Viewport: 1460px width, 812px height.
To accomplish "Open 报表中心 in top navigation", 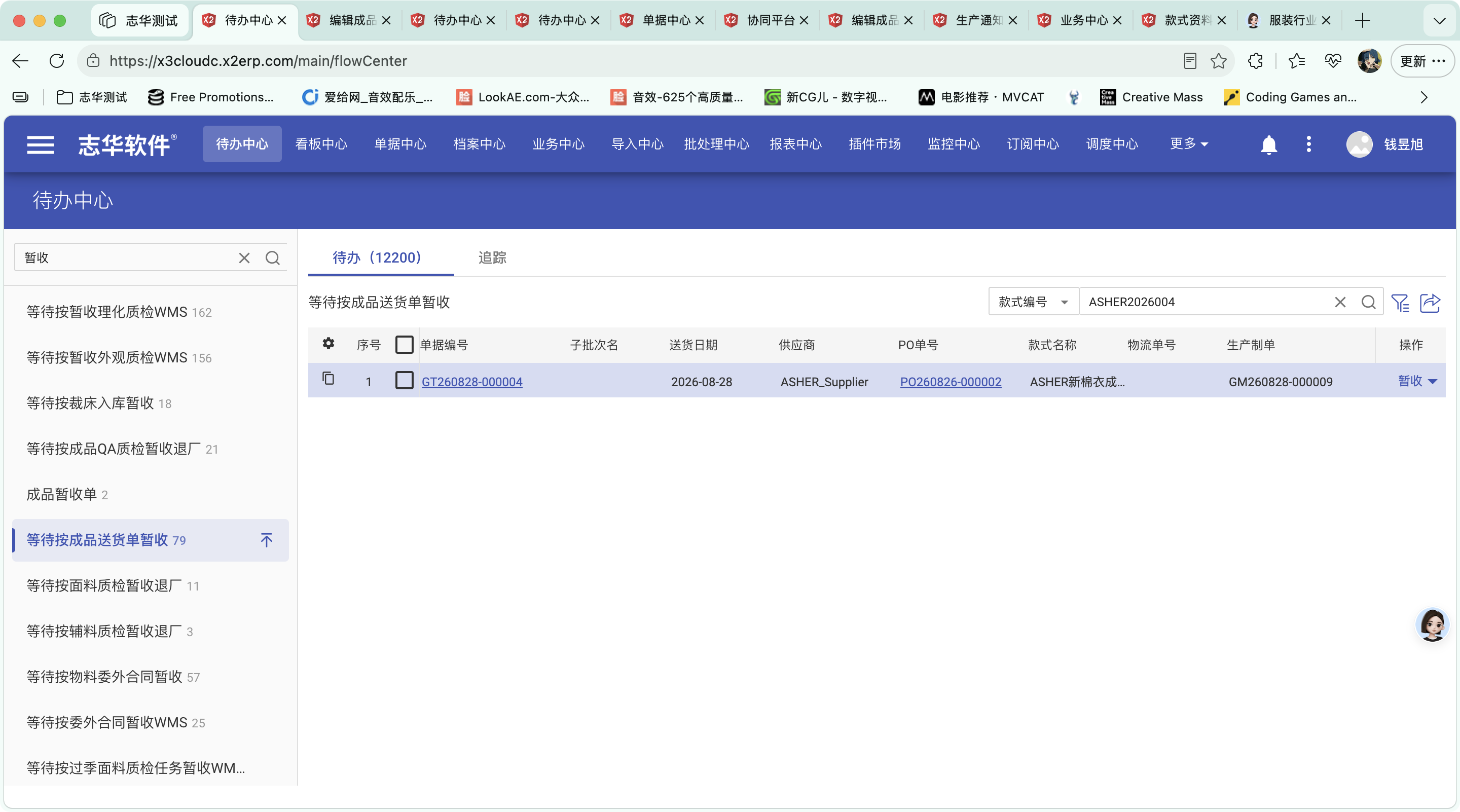I will [795, 144].
